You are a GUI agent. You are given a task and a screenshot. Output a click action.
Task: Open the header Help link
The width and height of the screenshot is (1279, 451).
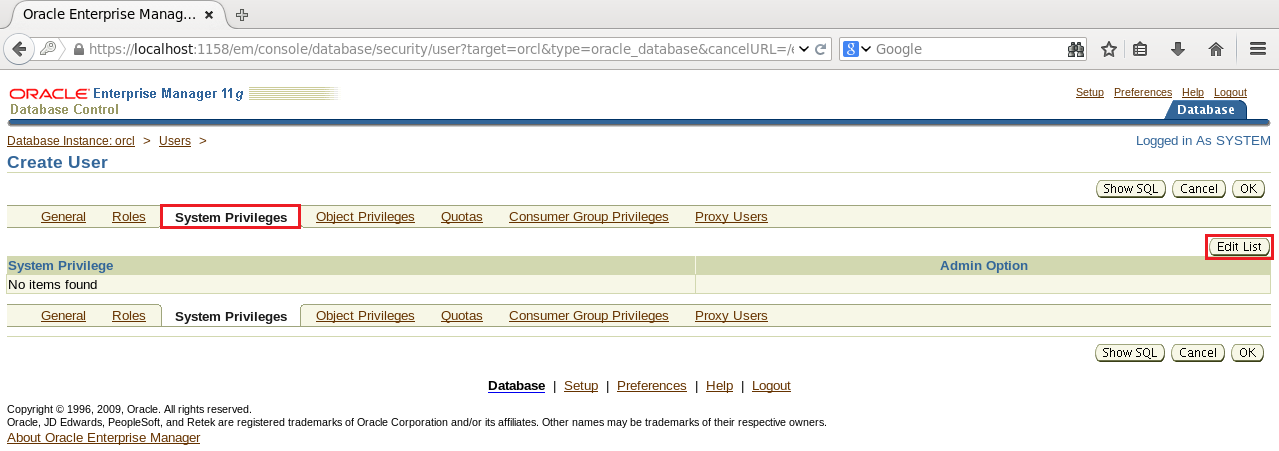[x=1193, y=92]
